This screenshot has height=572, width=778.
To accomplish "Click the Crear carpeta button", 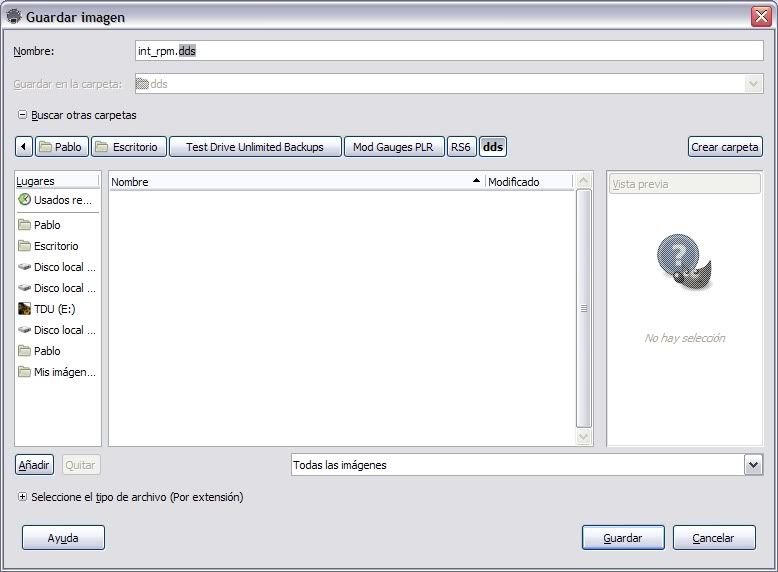I will click(x=725, y=147).
